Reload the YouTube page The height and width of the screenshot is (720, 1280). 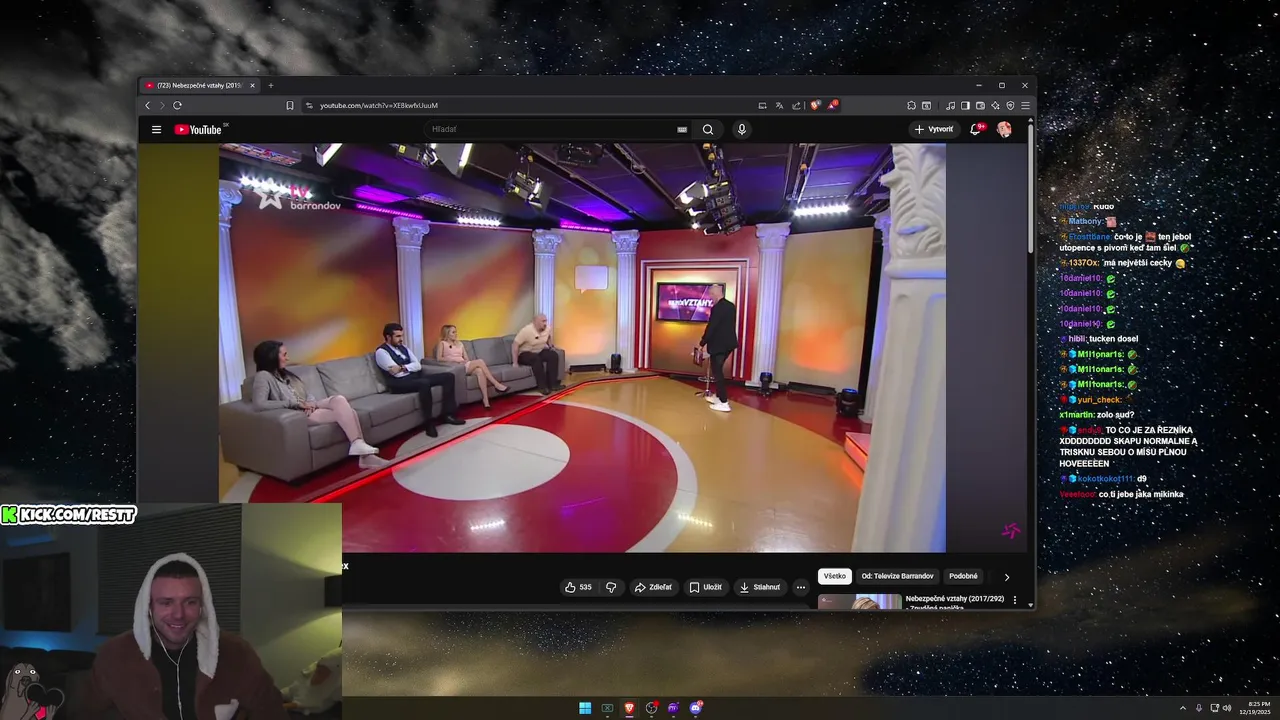point(177,105)
